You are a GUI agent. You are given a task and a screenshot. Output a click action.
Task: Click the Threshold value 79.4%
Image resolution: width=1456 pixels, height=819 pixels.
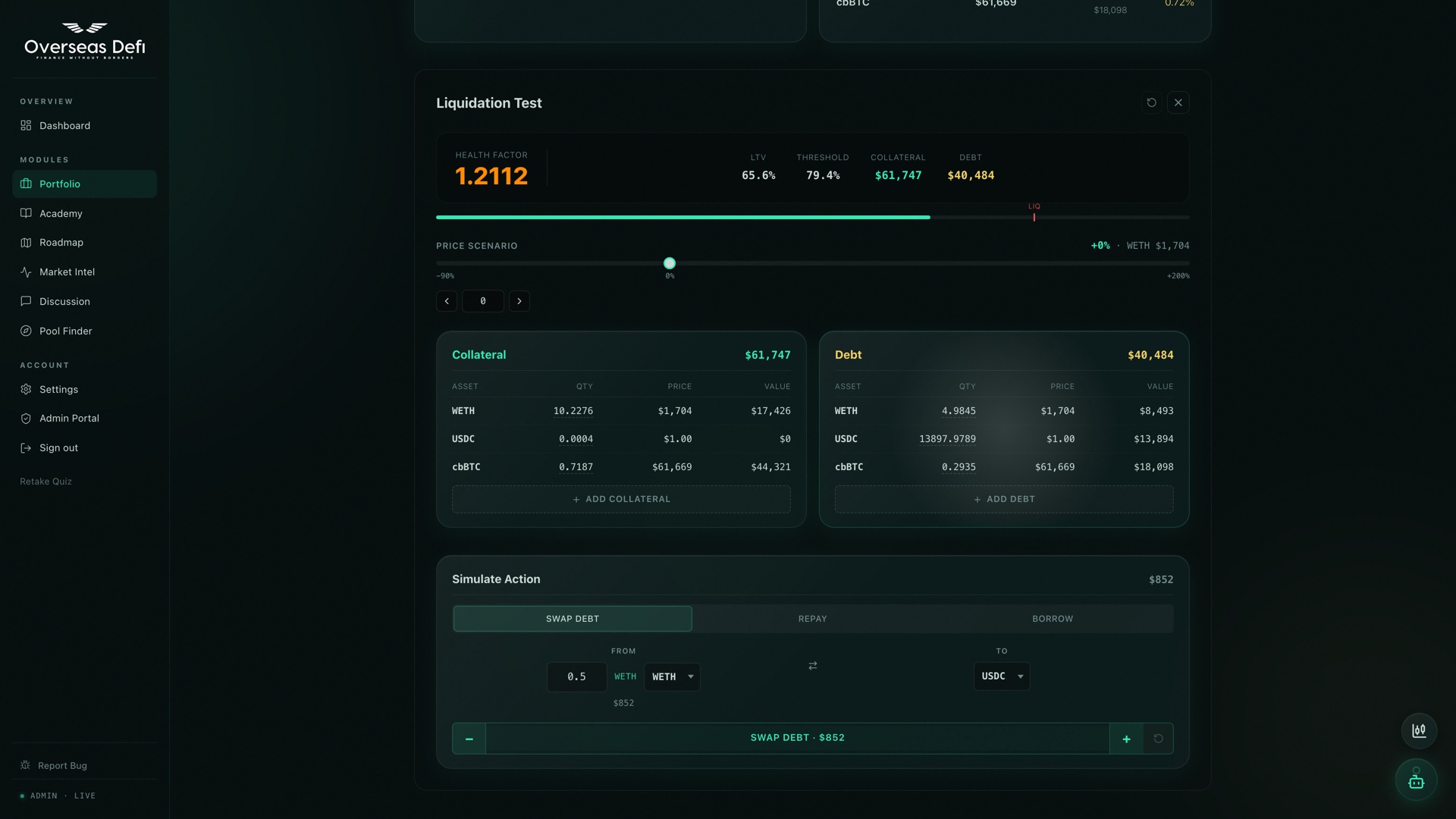point(823,175)
